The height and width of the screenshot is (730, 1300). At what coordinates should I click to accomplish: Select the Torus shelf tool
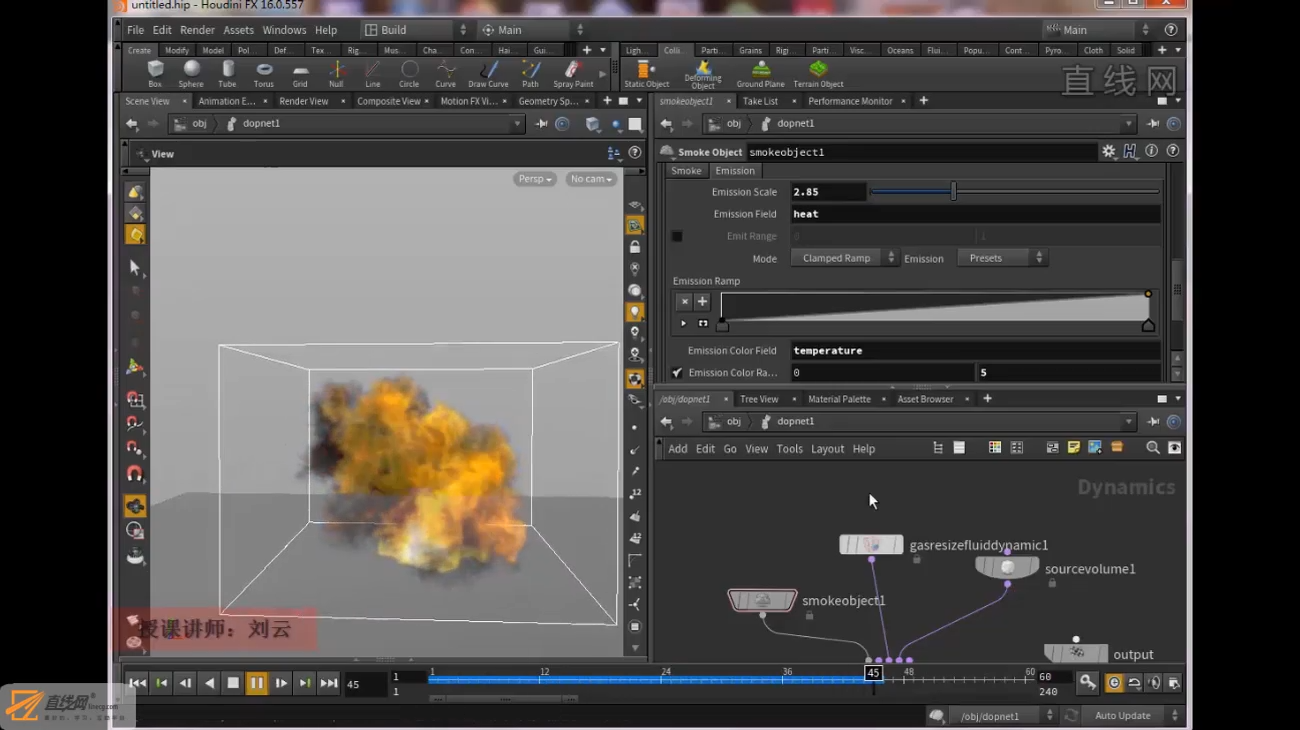[x=264, y=73]
